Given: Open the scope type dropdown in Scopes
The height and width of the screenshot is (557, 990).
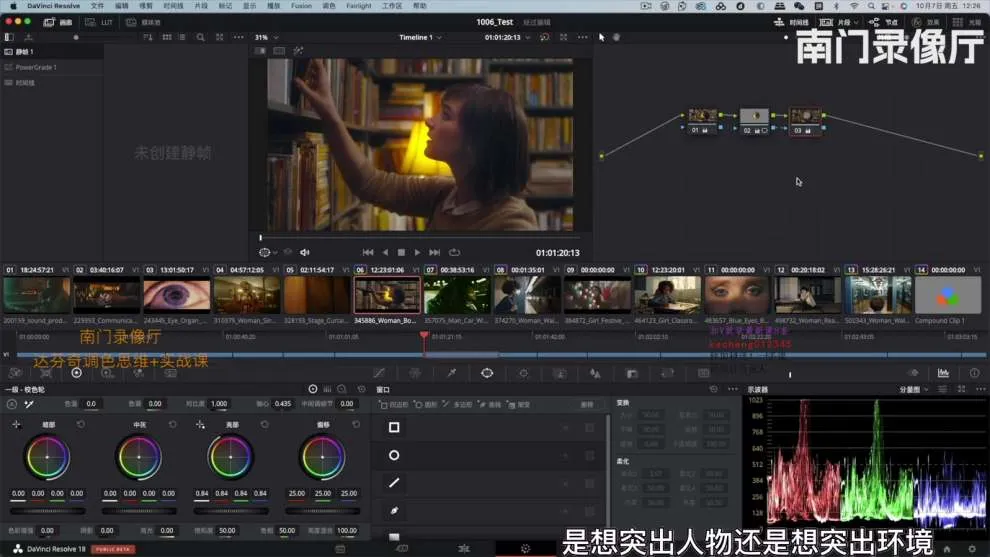Looking at the screenshot, I should [x=914, y=389].
